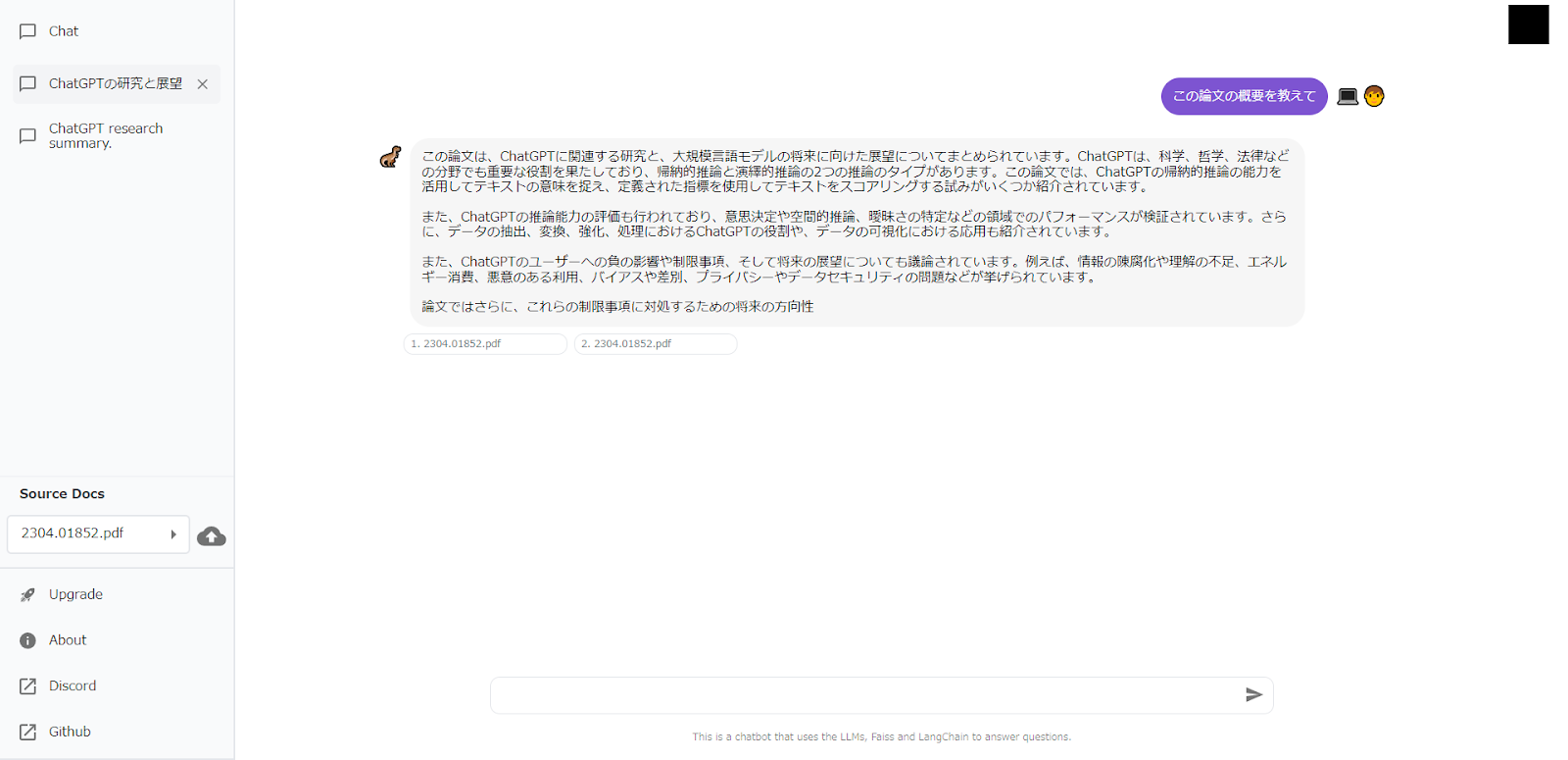This screenshot has width=1568, height=760.
Task: Click the expand arrow of 2304.01852.pdf
Action: (x=173, y=534)
